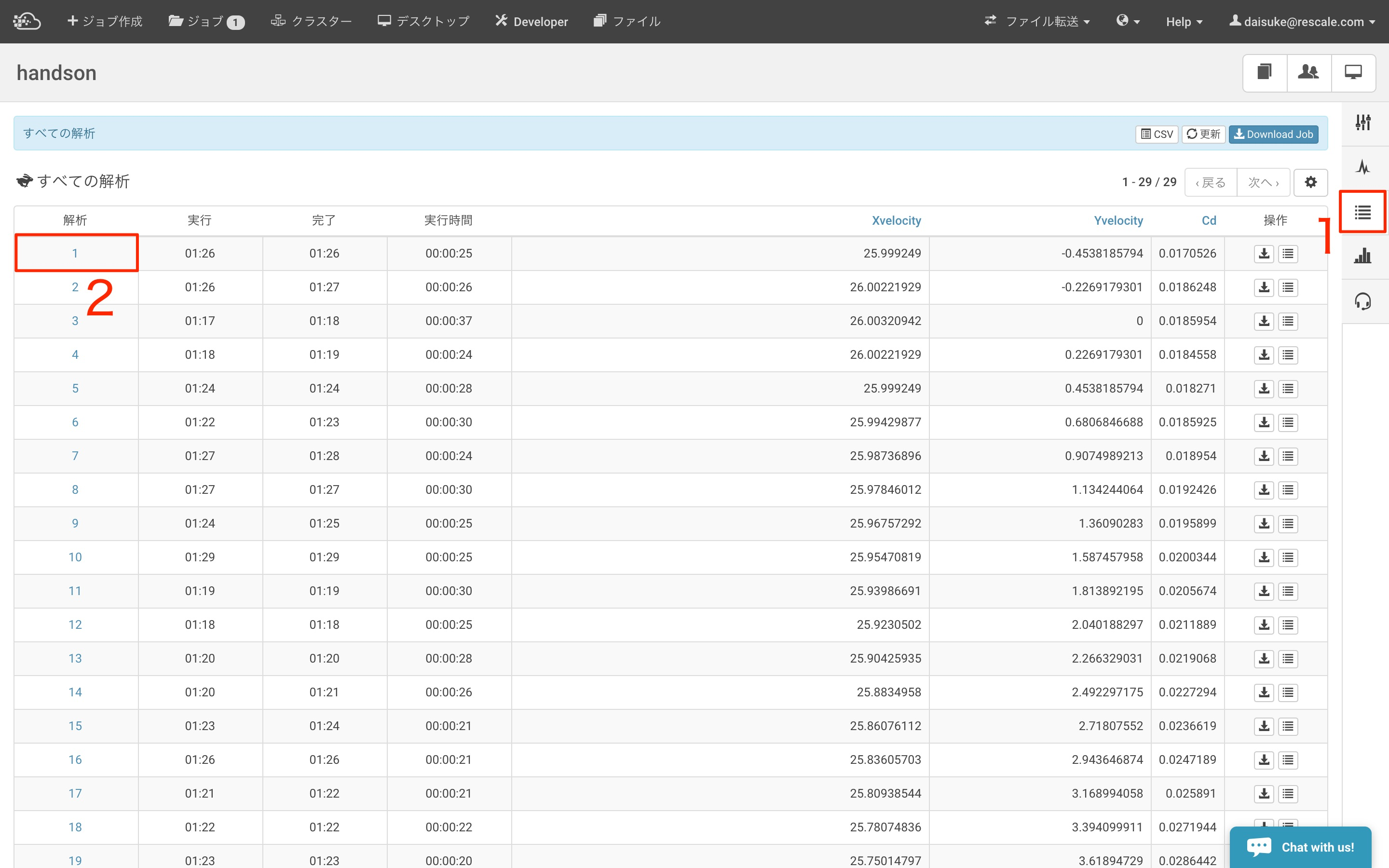Click the monitor icon button near title

click(1353, 73)
